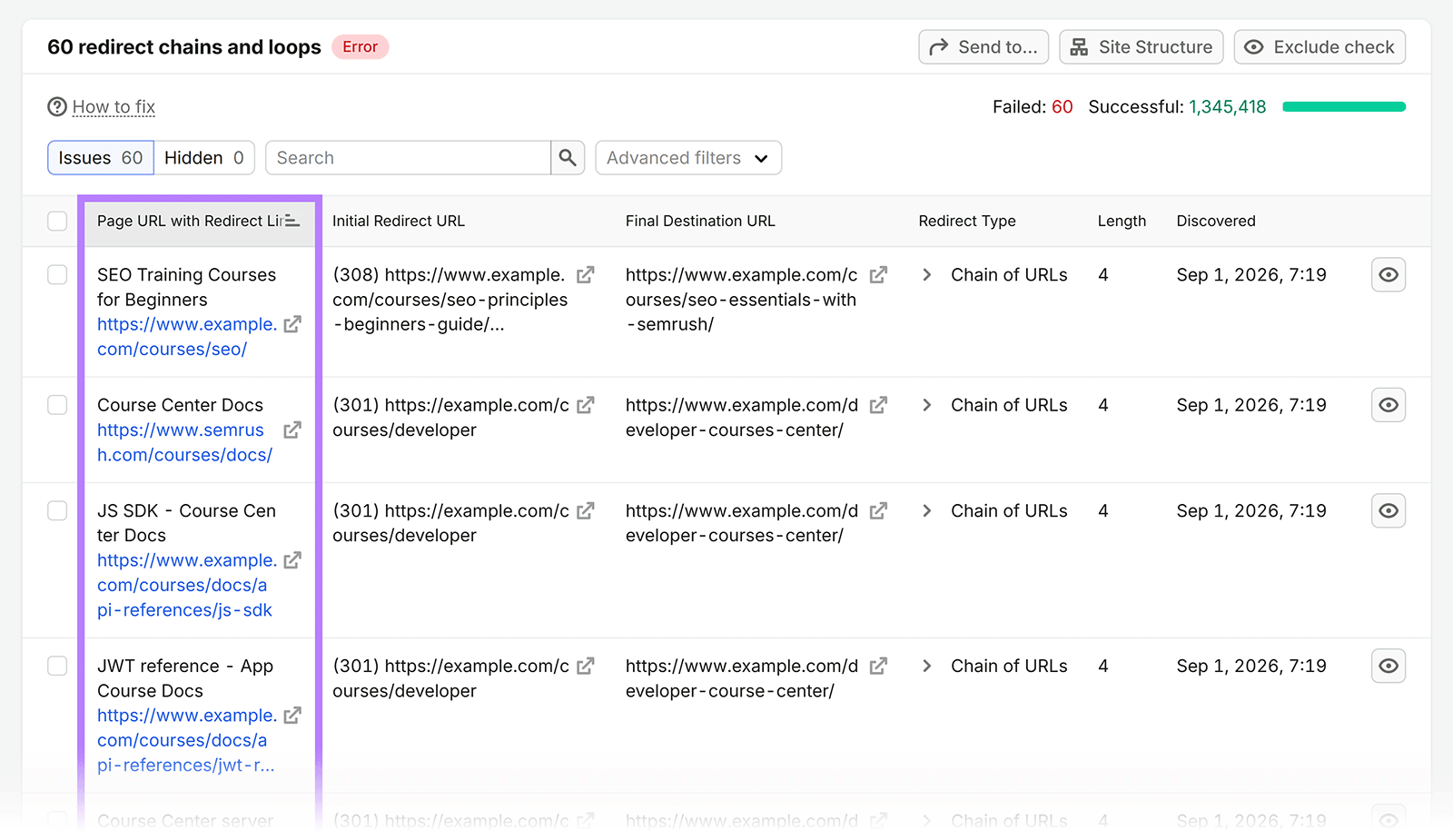
Task: Click the developer-course-center/ destination in JWT row
Action: pyautogui.click(x=741, y=678)
